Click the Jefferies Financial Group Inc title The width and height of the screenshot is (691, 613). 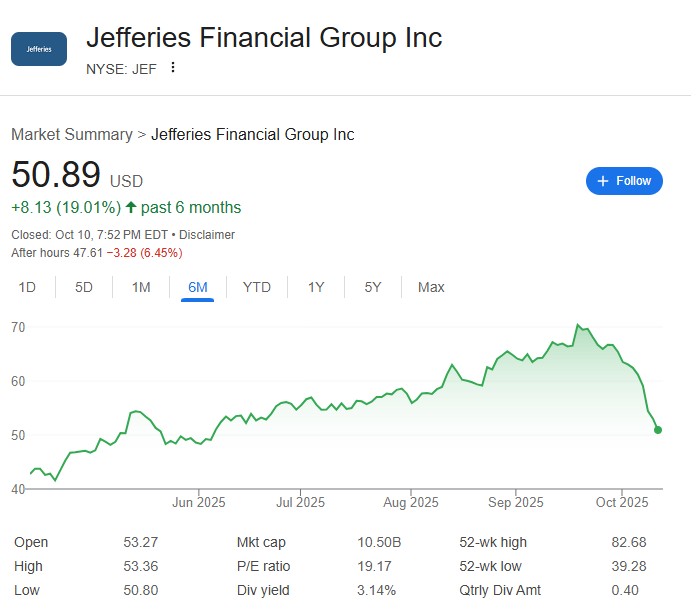tap(264, 38)
